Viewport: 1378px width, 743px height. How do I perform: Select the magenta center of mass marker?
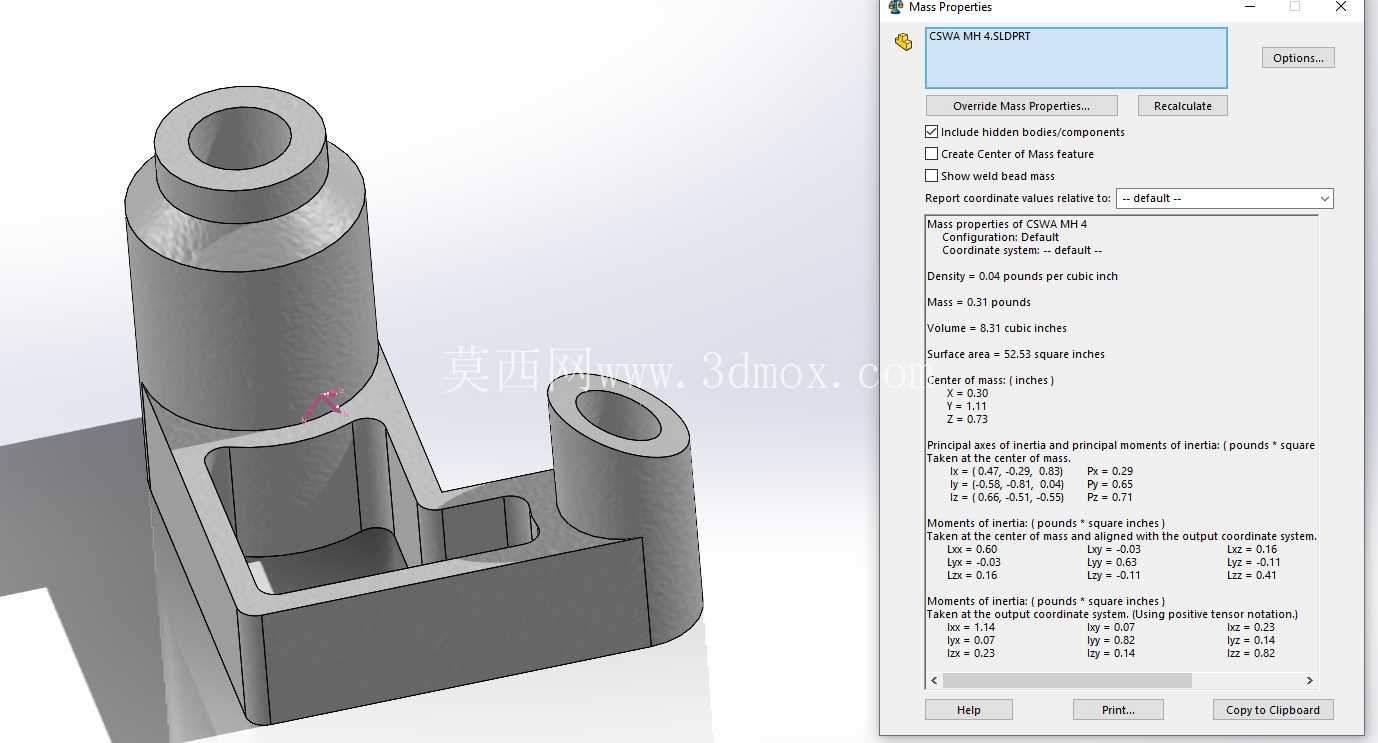[x=325, y=404]
